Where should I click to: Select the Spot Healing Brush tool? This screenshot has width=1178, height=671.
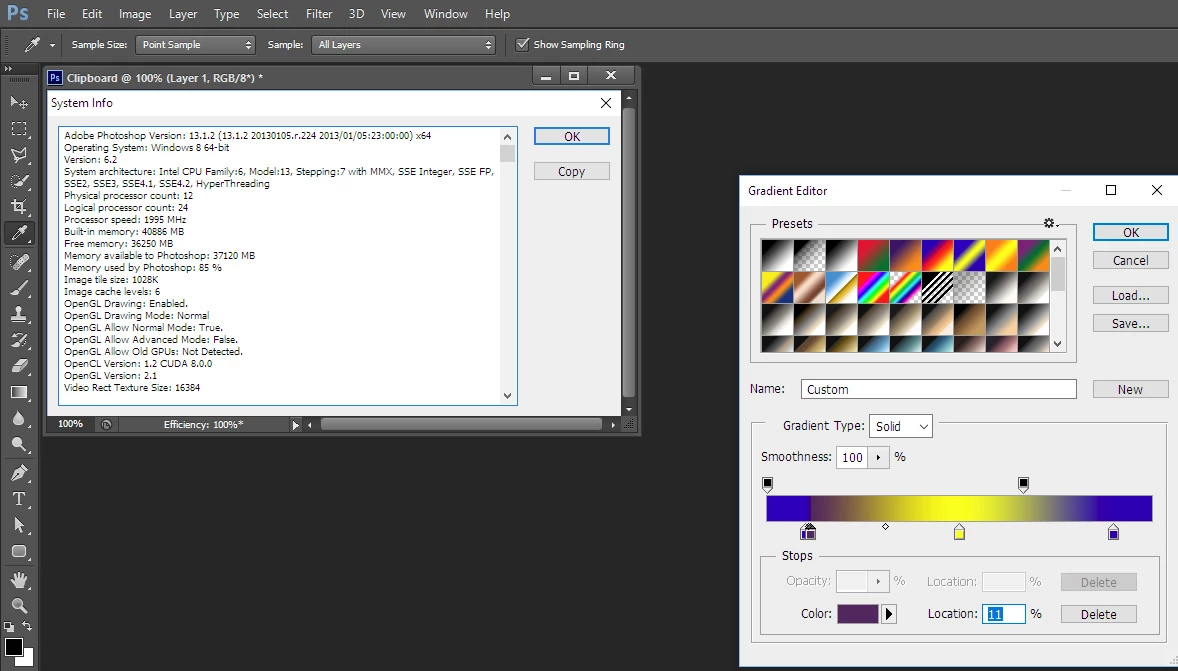coord(19,261)
